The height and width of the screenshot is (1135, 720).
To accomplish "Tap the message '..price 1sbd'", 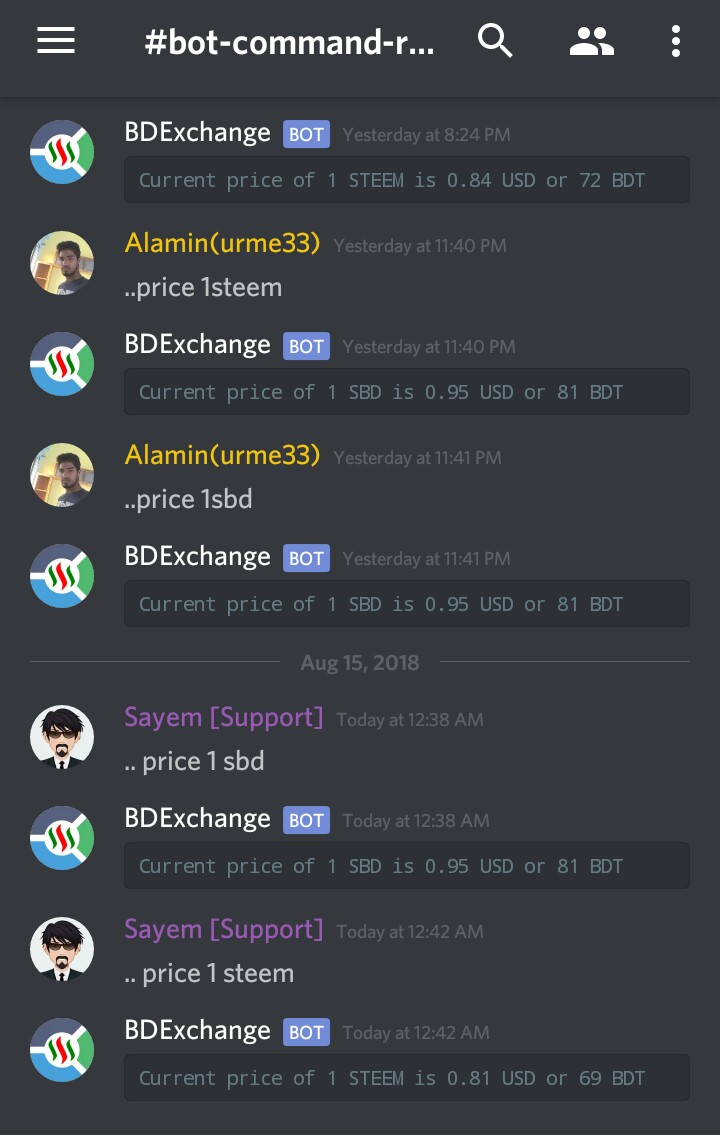I will coord(188,499).
